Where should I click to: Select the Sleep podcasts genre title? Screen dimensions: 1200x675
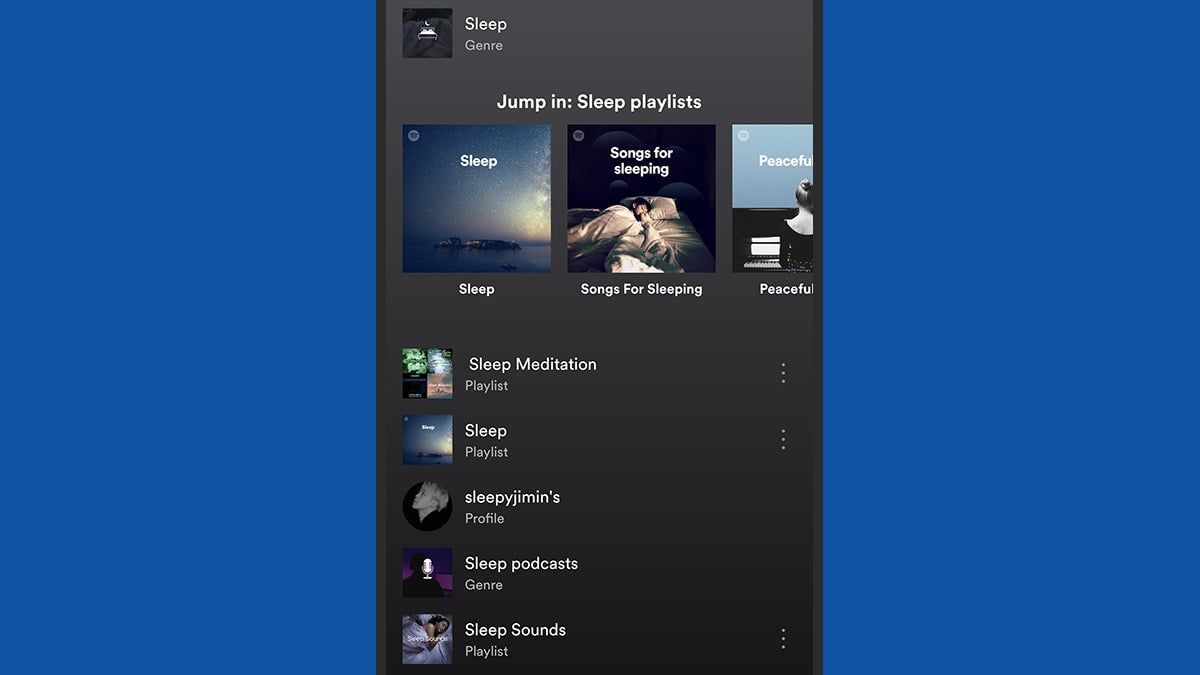pyautogui.click(x=521, y=563)
